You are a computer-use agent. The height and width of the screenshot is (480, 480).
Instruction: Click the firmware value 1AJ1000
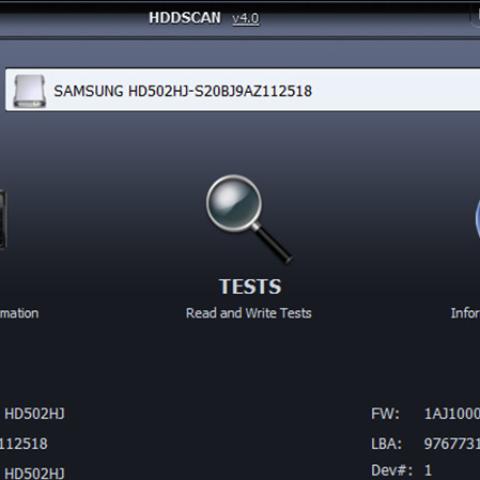[x=452, y=414]
